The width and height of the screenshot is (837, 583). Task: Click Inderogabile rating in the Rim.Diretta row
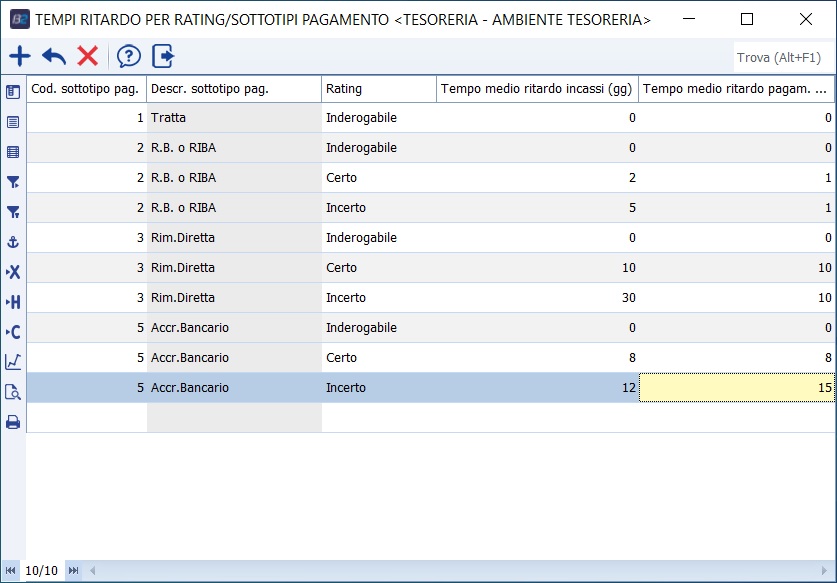coord(379,238)
